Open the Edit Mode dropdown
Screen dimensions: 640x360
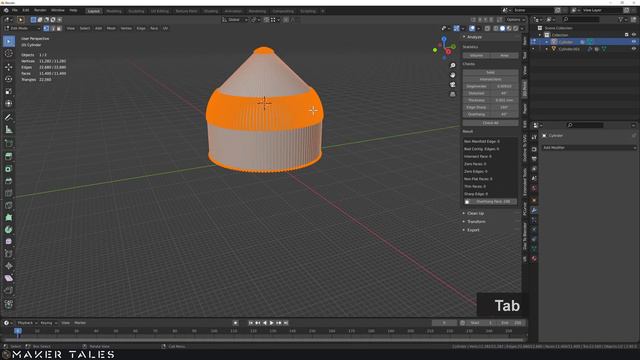coord(22,28)
